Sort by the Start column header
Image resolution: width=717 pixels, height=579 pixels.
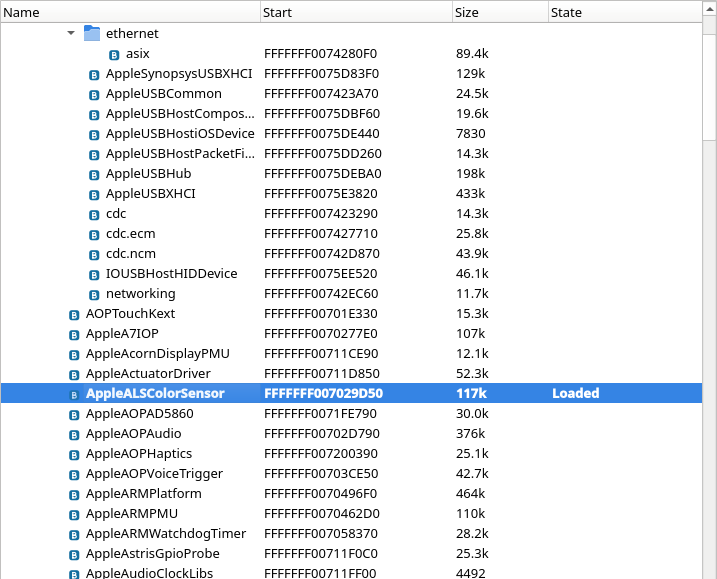pos(356,12)
